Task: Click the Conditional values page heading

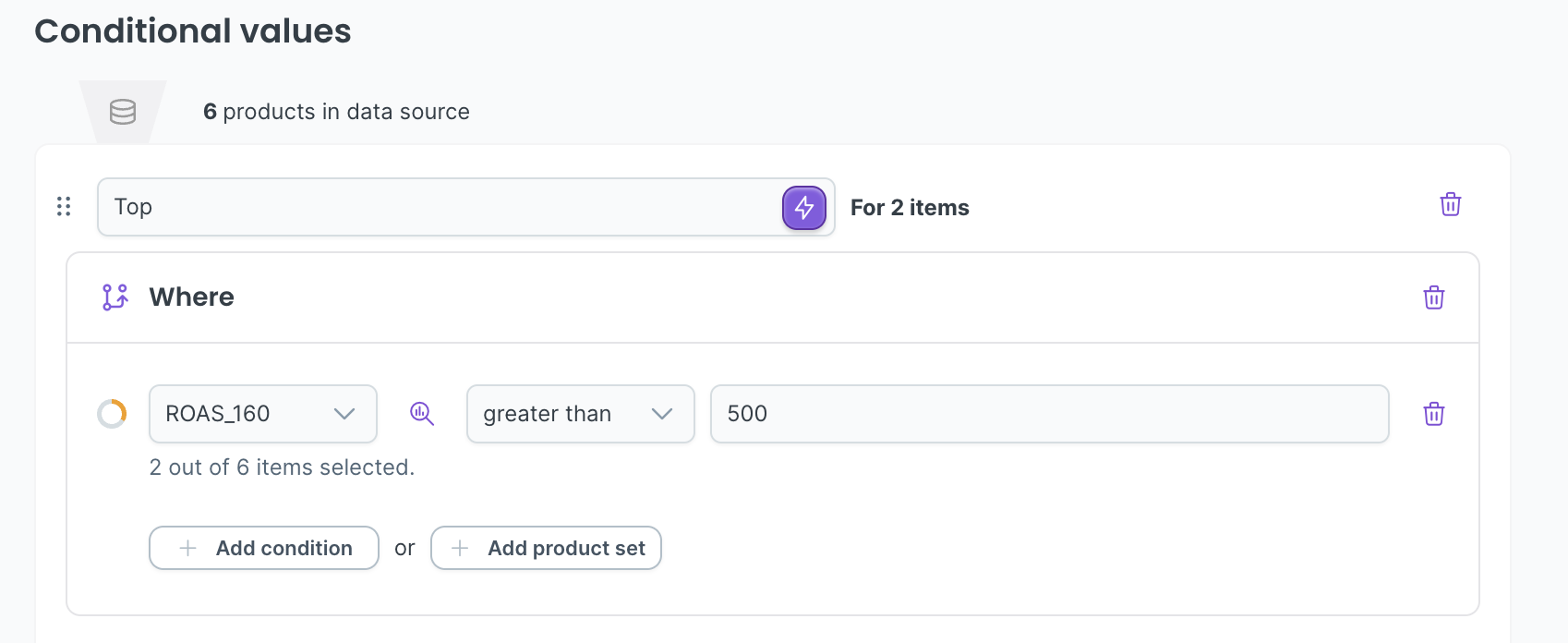Action: tap(193, 31)
